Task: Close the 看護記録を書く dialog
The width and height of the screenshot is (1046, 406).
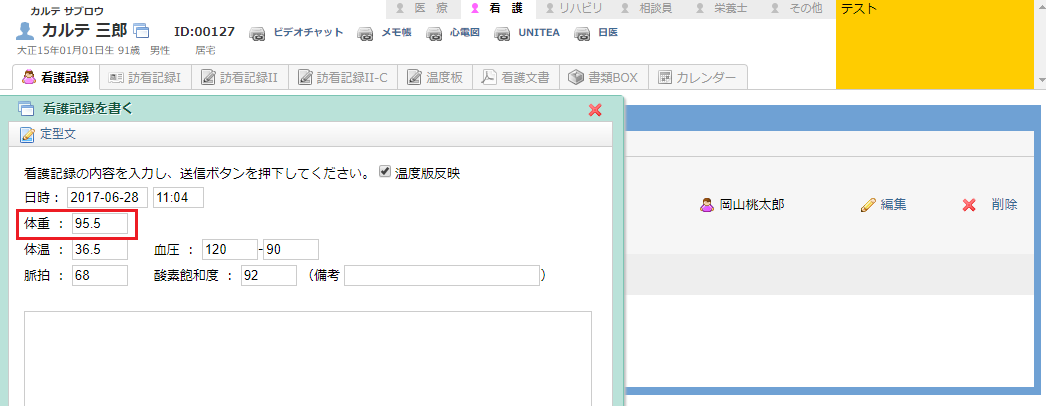Action: coord(595,110)
